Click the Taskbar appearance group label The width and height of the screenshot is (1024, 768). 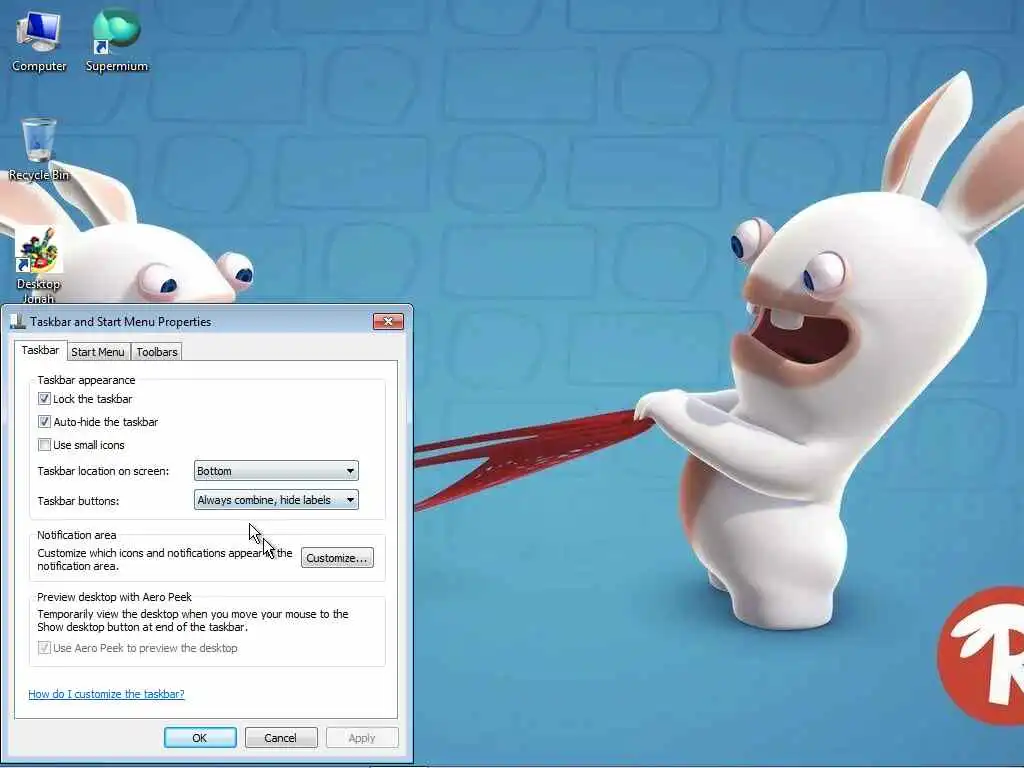86,380
